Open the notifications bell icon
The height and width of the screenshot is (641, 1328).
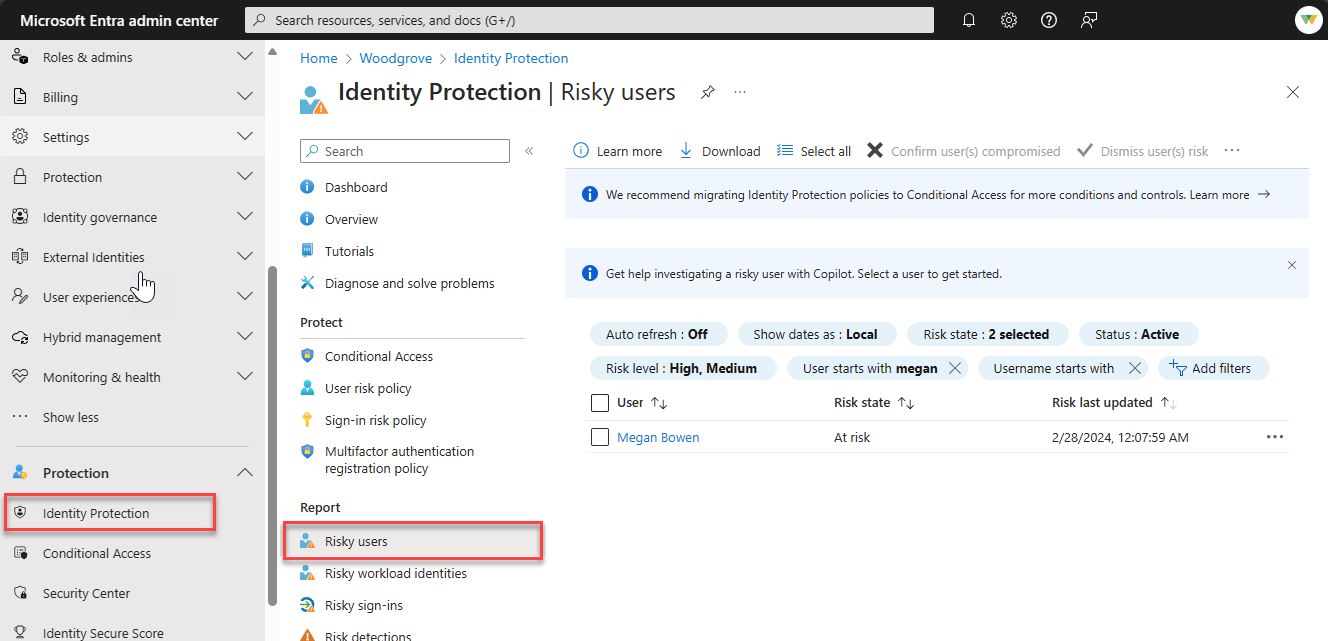point(968,20)
